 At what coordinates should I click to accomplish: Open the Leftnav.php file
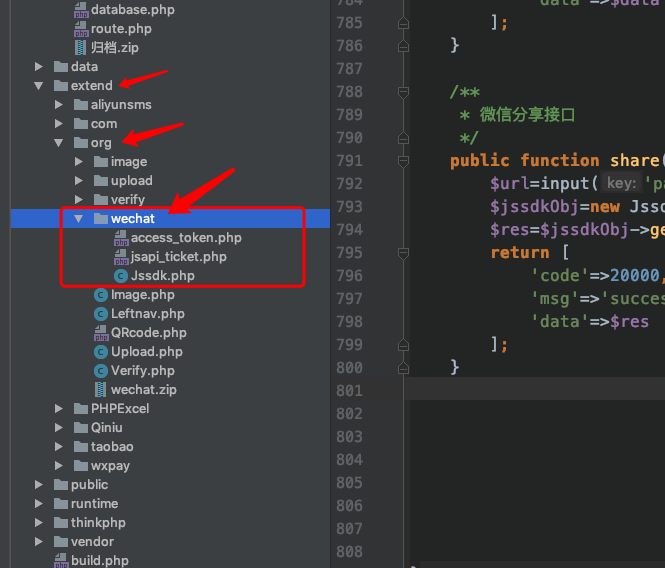pos(148,314)
